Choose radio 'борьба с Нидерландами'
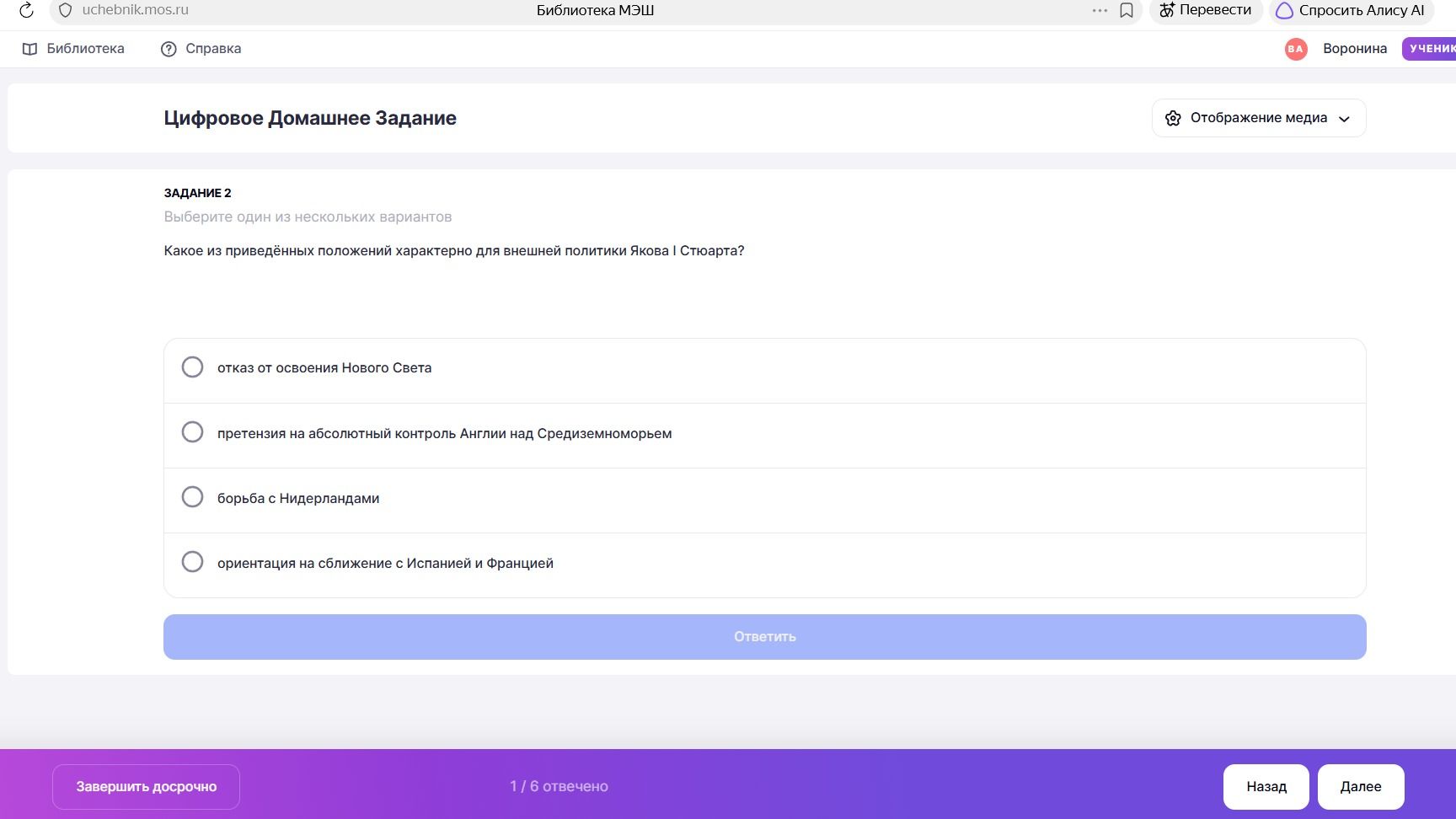 [193, 497]
